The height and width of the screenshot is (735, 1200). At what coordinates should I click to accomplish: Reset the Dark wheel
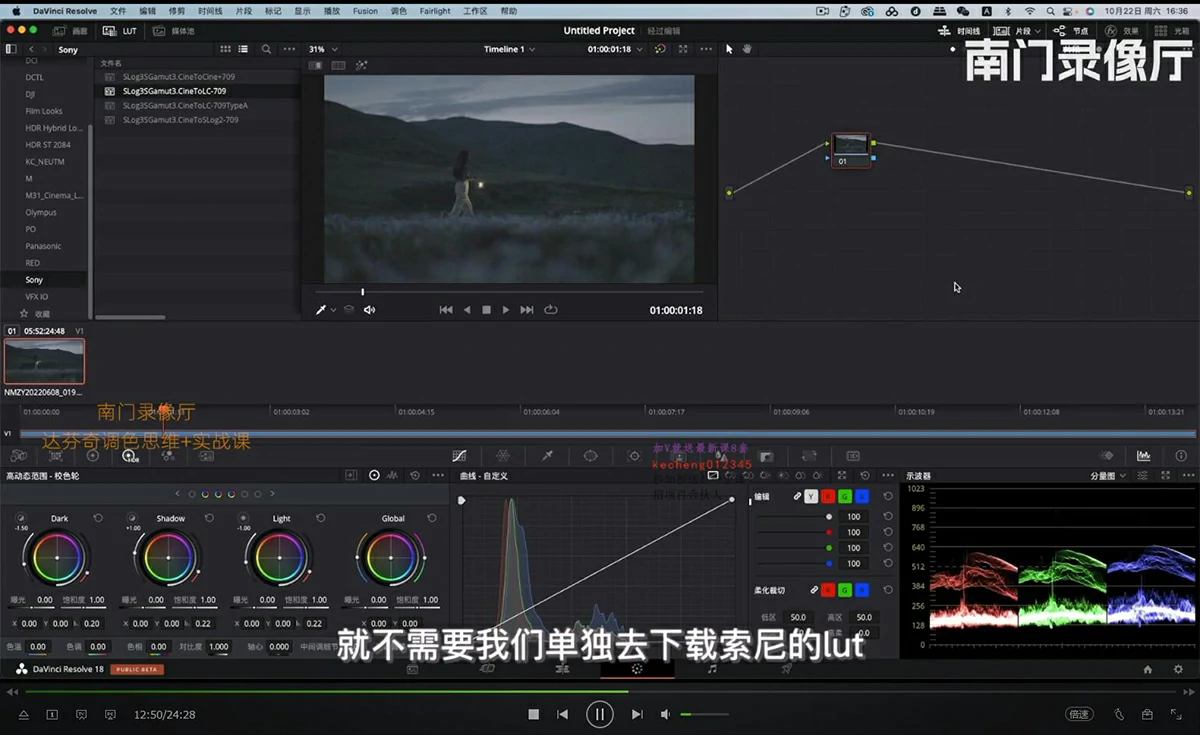98,518
